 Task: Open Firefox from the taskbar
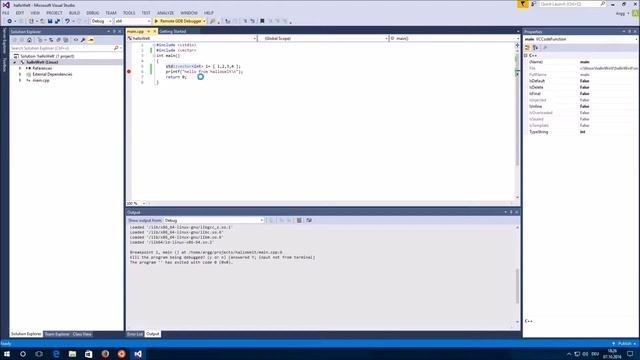pos(105,354)
